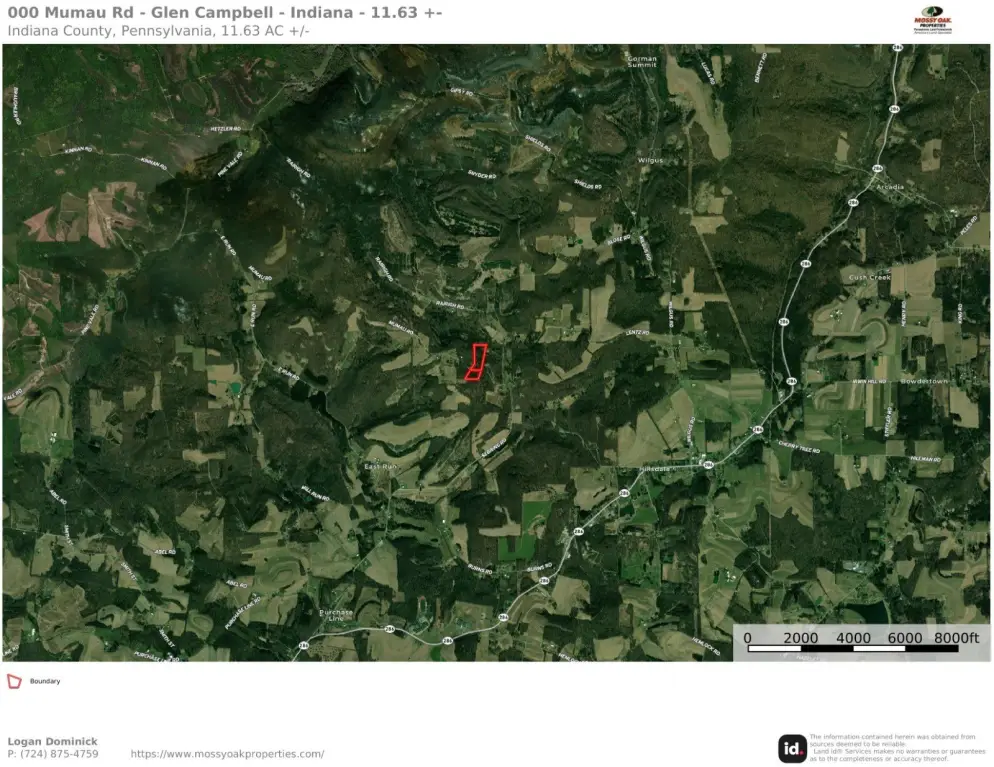The height and width of the screenshot is (767, 994).
Task: Click the phone number (724) 875-4759
Action: click(x=53, y=754)
